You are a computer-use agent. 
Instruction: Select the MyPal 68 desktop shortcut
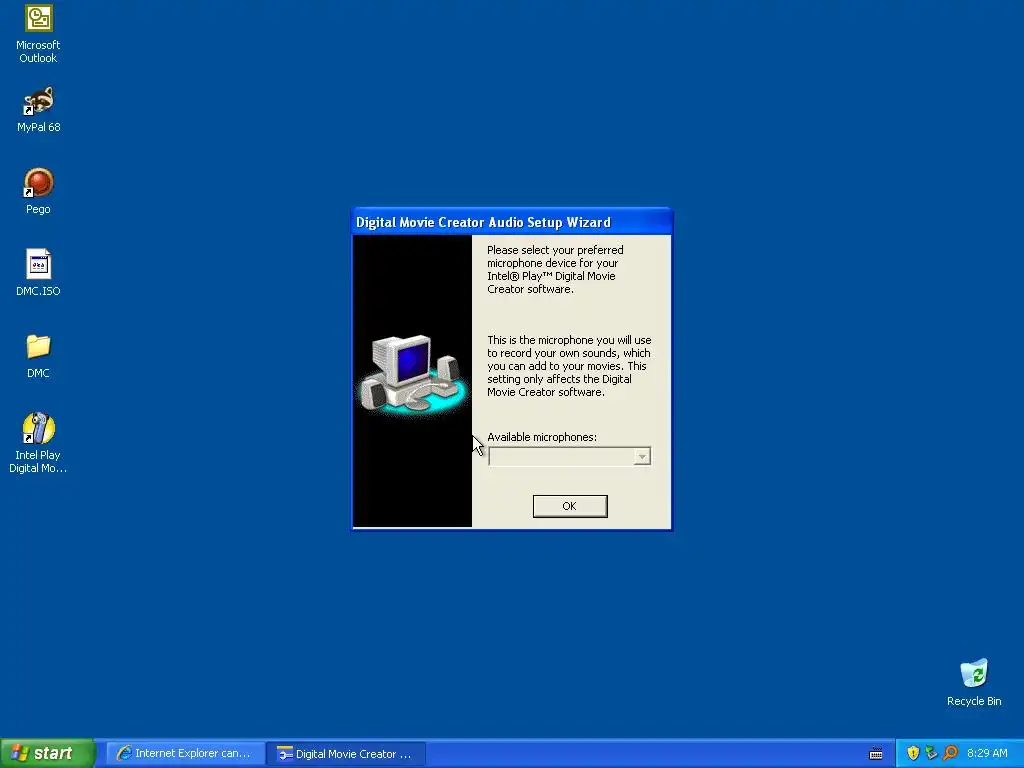click(x=38, y=109)
